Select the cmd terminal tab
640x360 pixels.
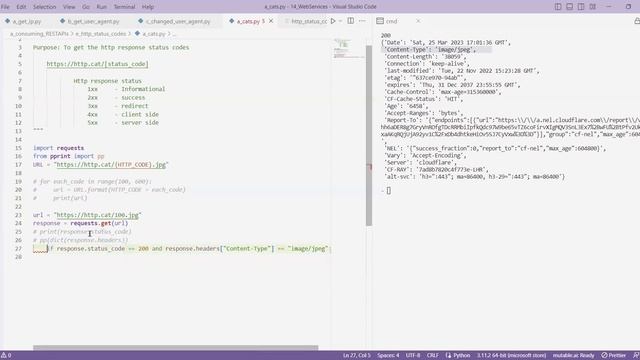coord(391,21)
